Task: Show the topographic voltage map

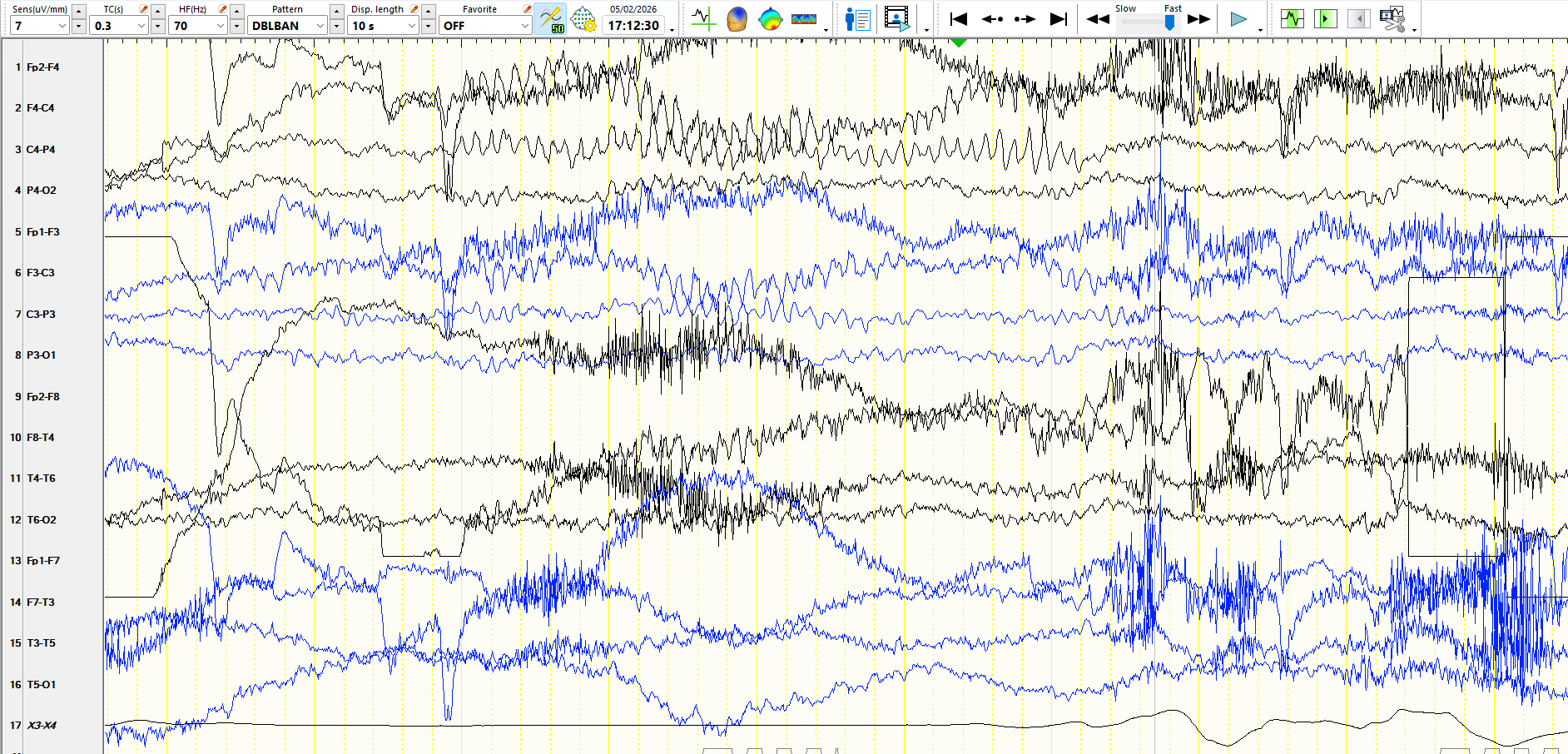Action: pos(771,18)
